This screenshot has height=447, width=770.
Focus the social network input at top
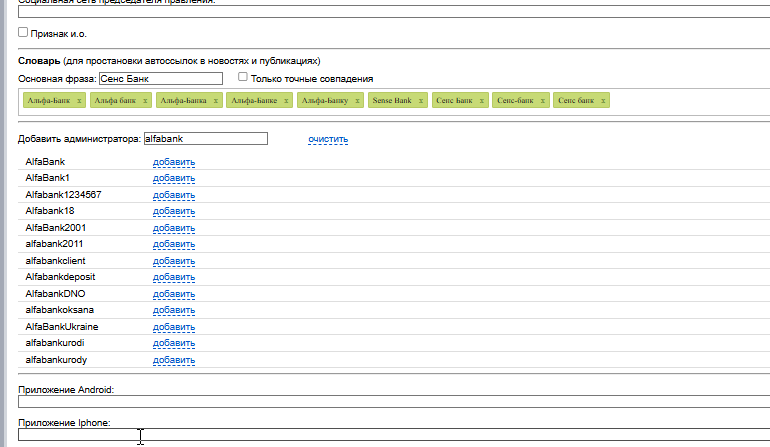[x=394, y=11]
